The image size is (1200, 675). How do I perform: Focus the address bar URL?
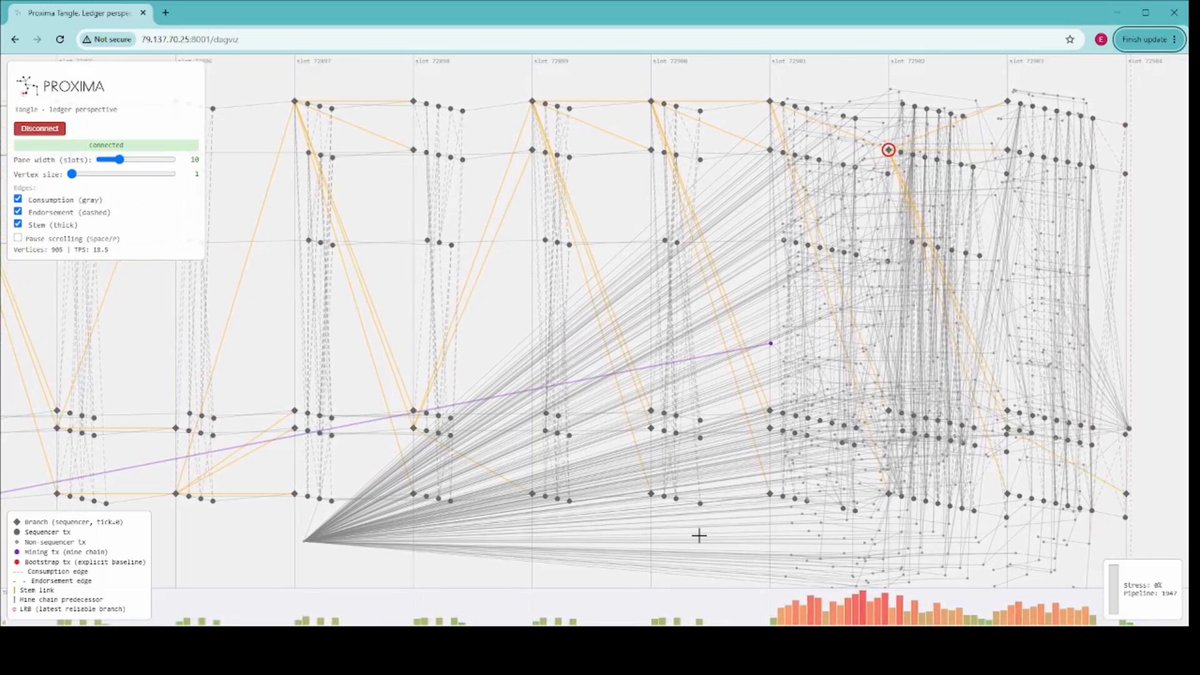[x=190, y=40]
